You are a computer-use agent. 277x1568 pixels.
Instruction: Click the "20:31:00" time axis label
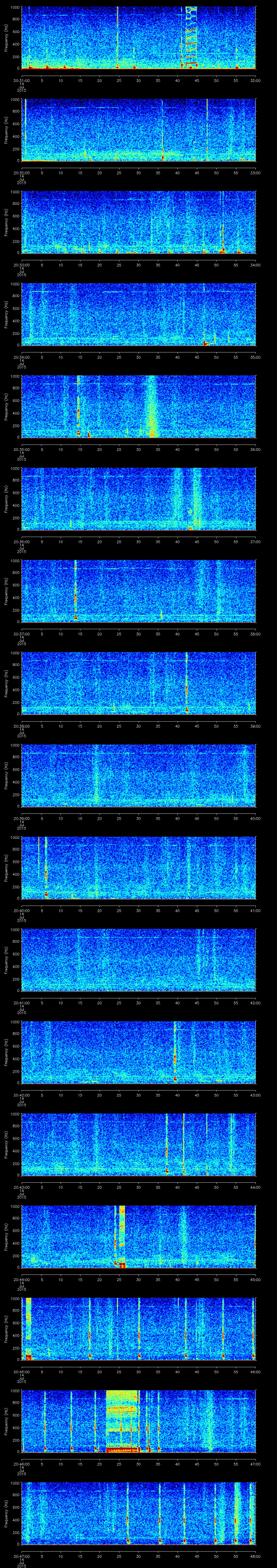click(x=21, y=80)
